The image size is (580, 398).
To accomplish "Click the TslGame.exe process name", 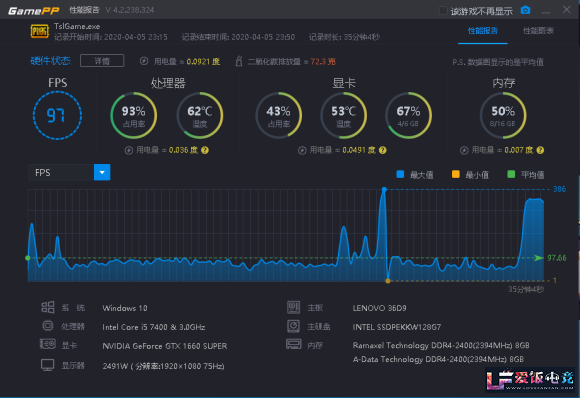I will [x=77, y=26].
